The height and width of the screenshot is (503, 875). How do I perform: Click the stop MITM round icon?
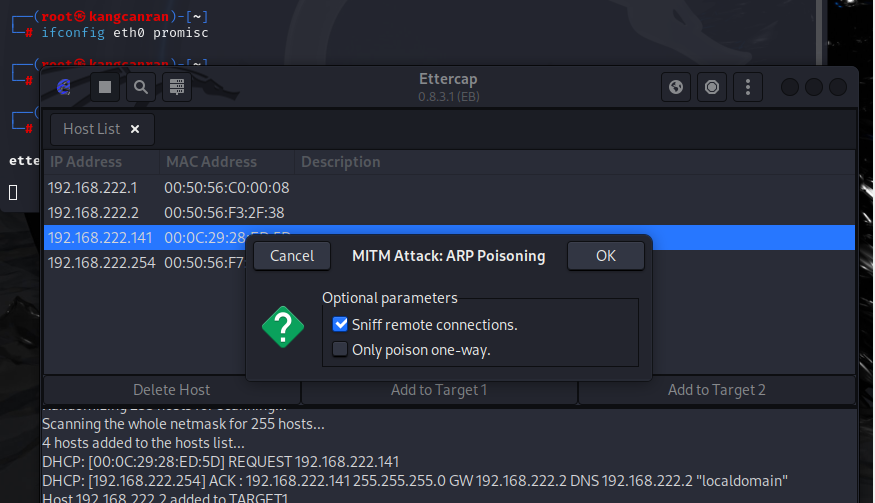click(712, 87)
